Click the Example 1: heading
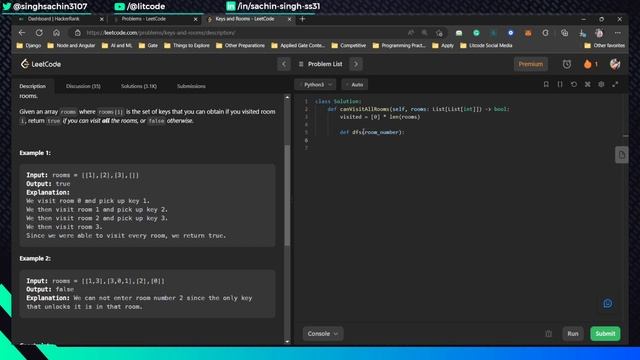Screen dimensions: 640x360 click(35, 153)
